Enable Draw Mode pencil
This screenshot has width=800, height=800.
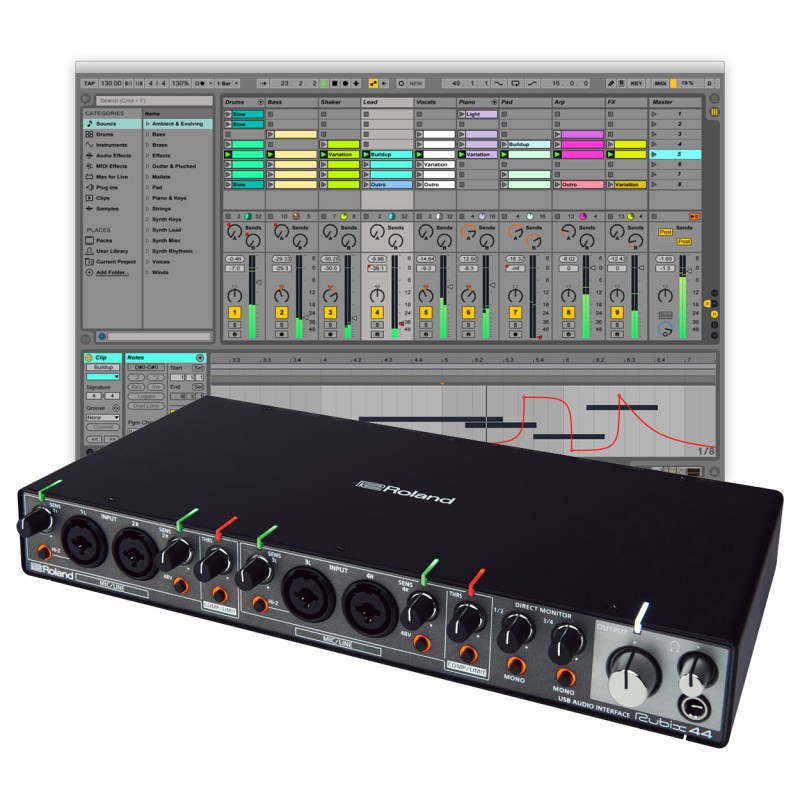tap(611, 83)
